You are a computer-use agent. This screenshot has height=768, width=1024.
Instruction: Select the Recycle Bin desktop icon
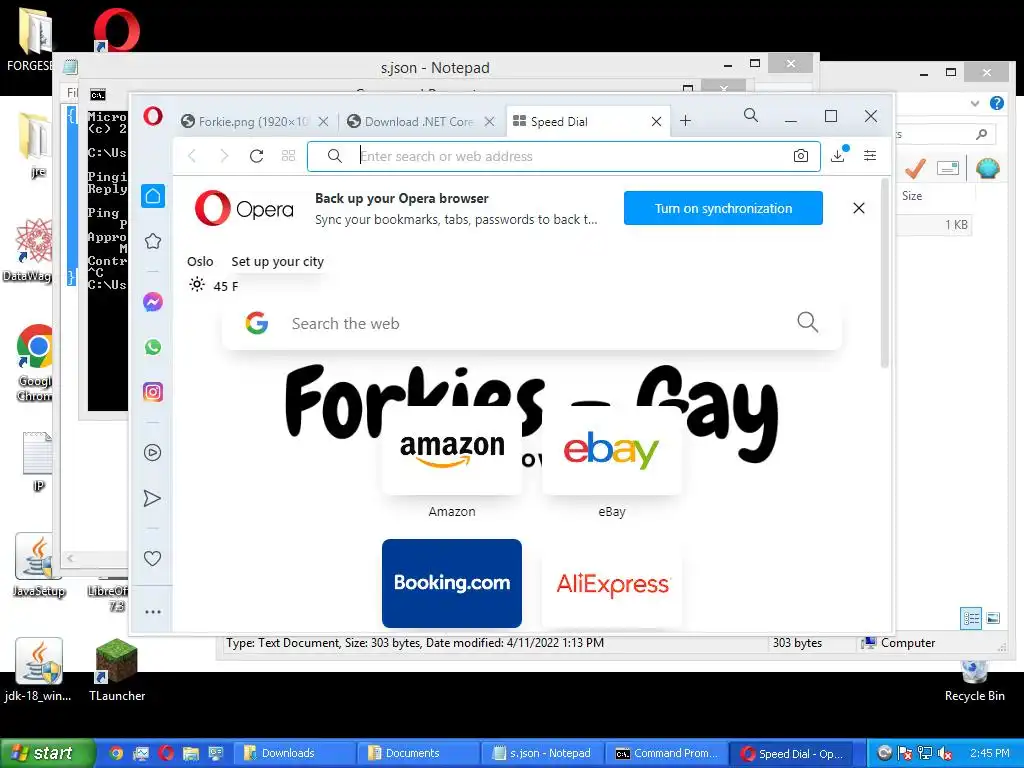pos(974,680)
